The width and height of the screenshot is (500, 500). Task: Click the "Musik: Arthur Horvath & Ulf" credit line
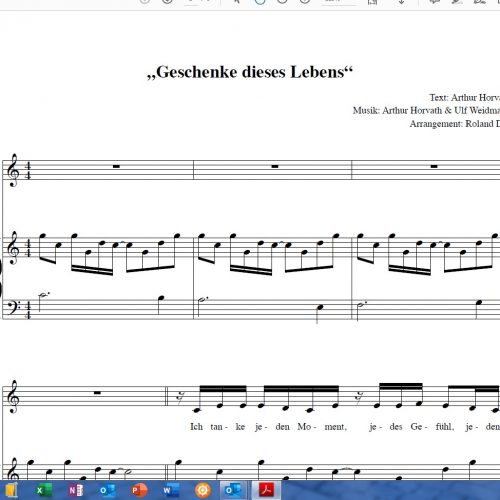click(x=426, y=110)
